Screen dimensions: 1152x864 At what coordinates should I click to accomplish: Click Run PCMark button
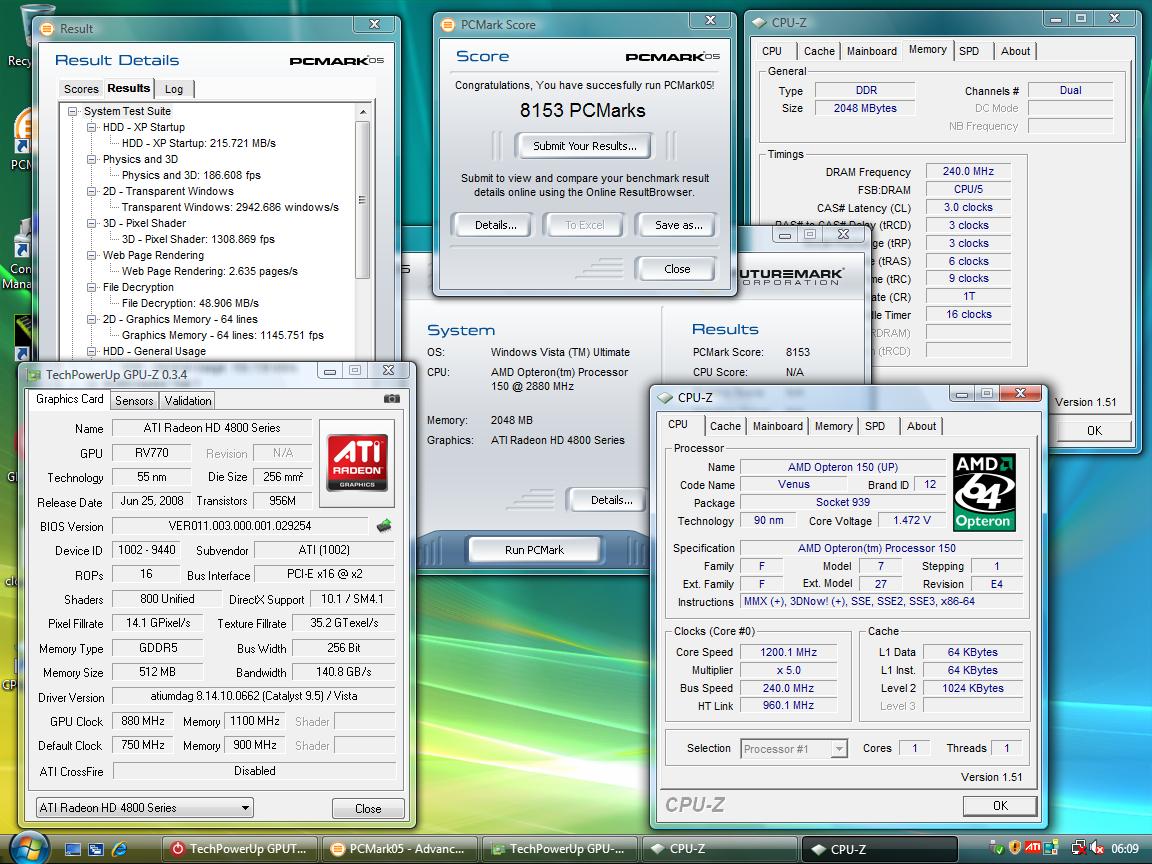point(534,550)
